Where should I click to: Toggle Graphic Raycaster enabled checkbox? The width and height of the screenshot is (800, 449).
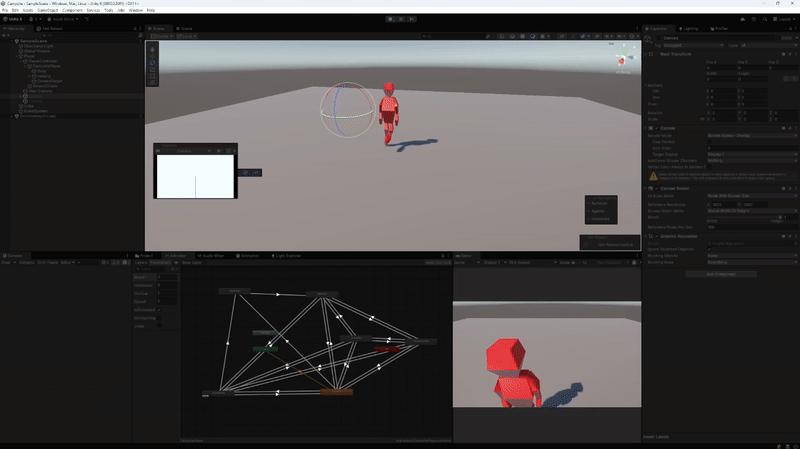click(657, 236)
